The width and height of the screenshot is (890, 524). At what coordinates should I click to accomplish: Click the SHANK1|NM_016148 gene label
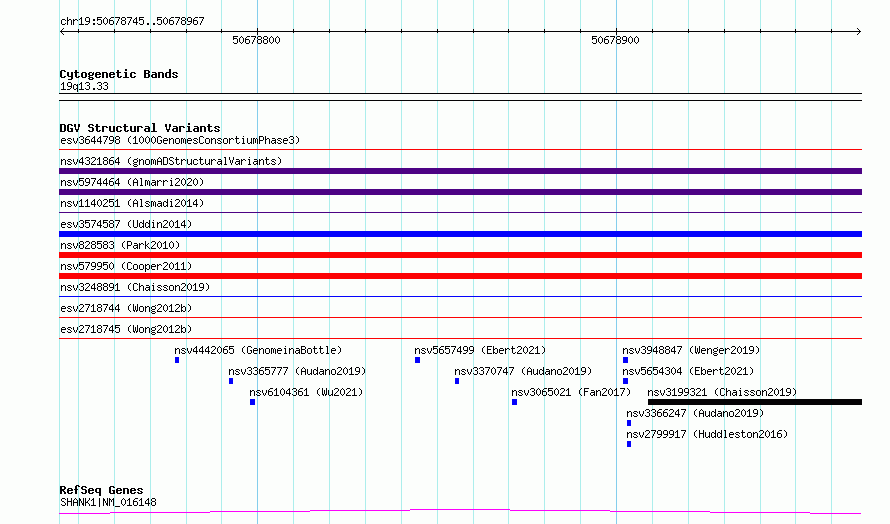pyautogui.click(x=108, y=502)
